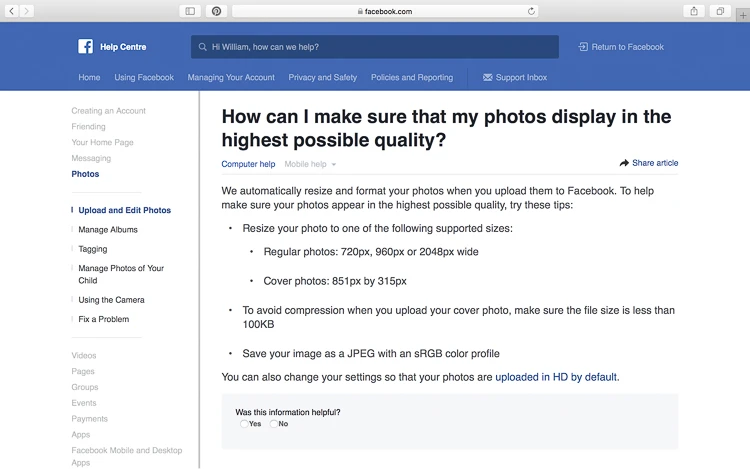Open the Pages sidebar topic
Screen dimensions: 750x469
(x=83, y=371)
